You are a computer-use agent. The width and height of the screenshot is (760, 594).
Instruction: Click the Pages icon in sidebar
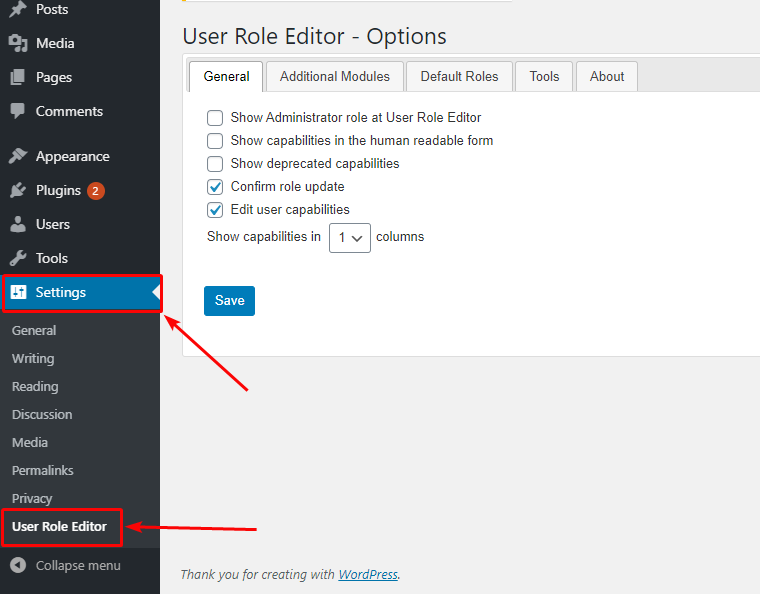pos(18,77)
